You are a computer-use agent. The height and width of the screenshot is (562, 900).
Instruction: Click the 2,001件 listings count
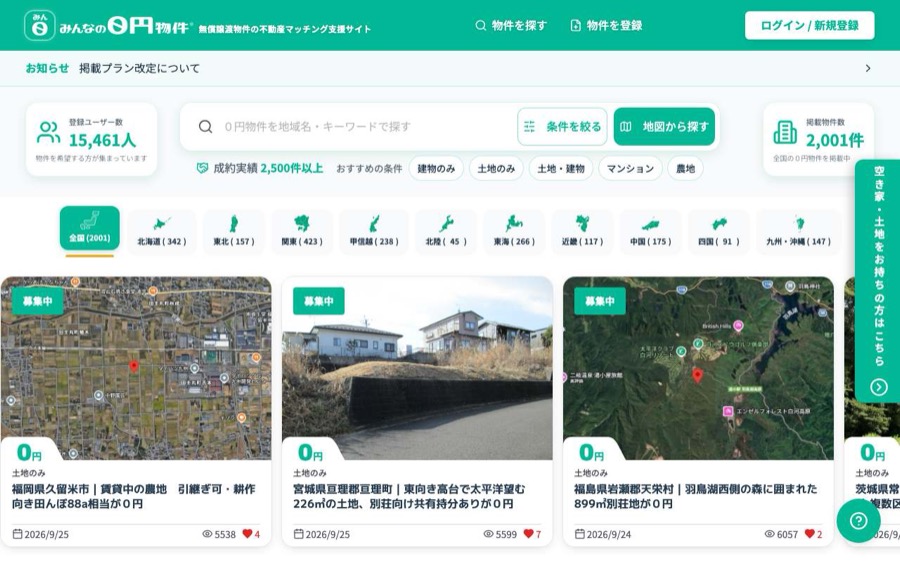(x=835, y=141)
